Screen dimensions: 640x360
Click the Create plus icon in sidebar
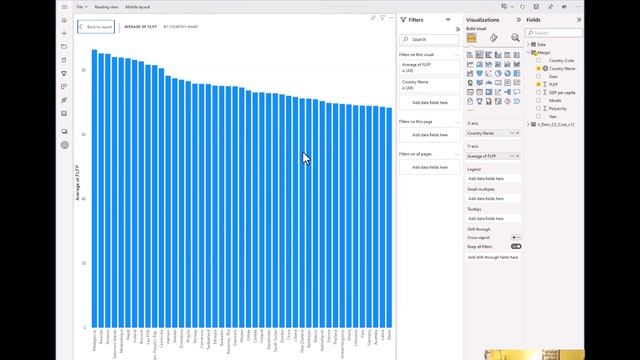[x=64, y=33]
